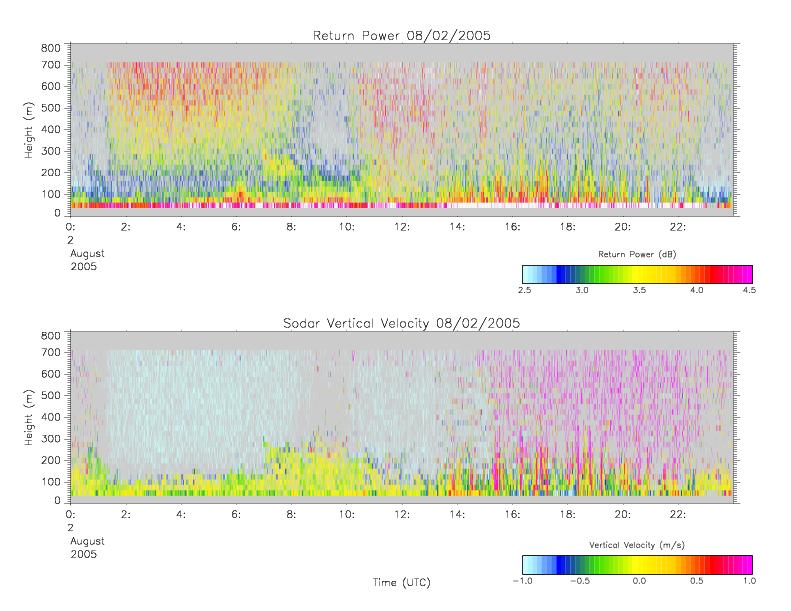Select the "Return Power (dB)" colorbar label

point(637,254)
